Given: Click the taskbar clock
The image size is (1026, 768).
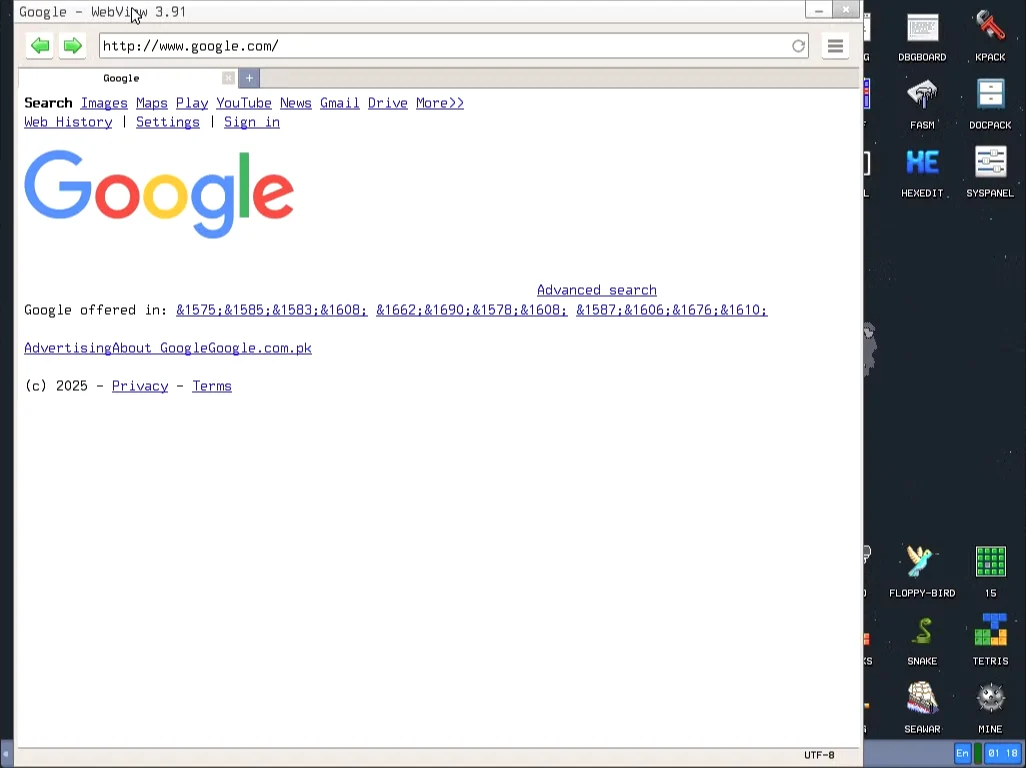Looking at the screenshot, I should (1003, 753).
